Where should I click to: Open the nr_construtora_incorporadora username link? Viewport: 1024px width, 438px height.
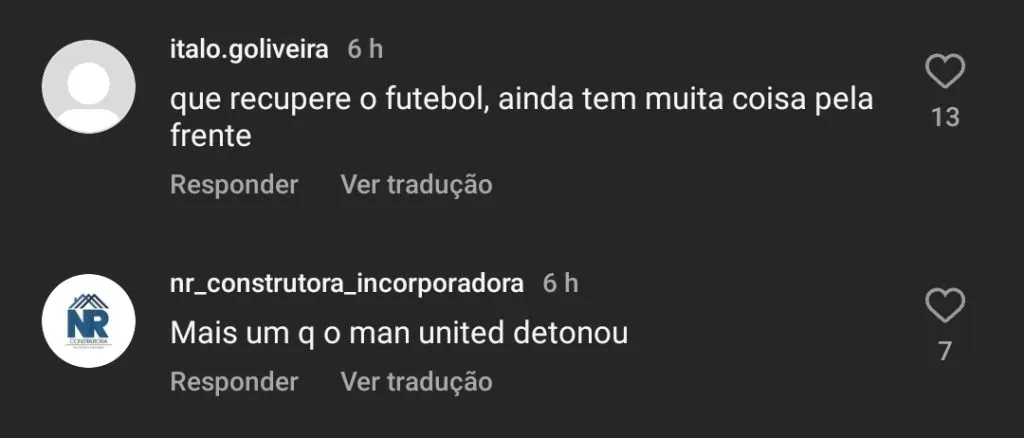[x=346, y=283]
